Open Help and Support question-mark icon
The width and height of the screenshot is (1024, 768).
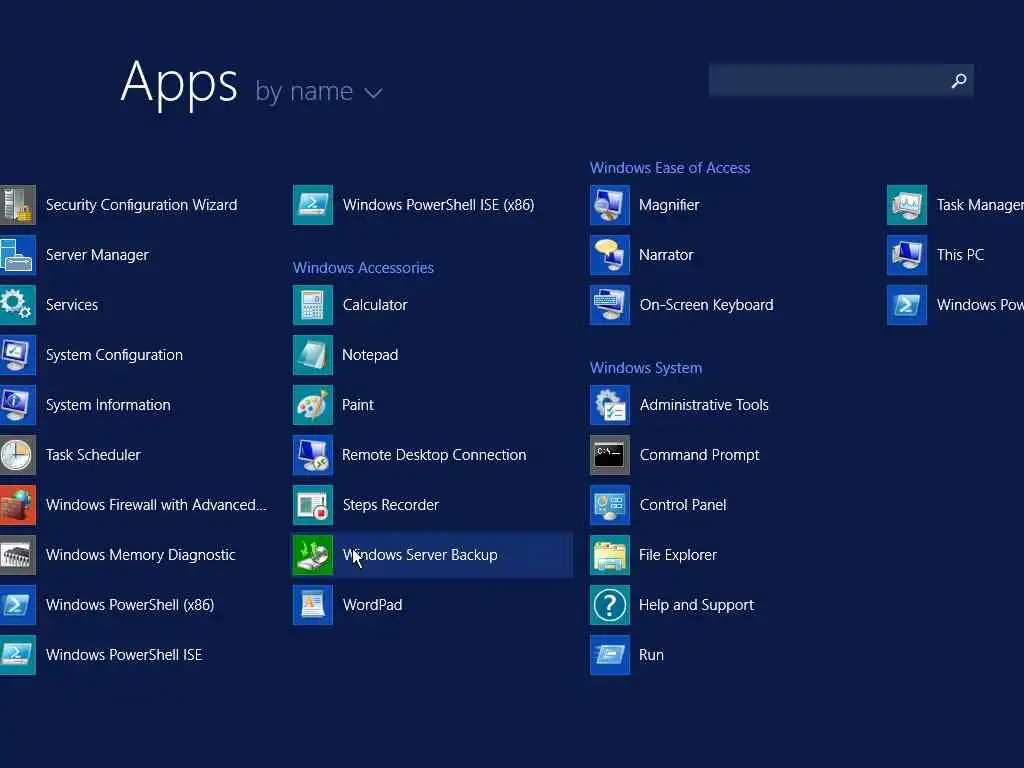tap(610, 605)
